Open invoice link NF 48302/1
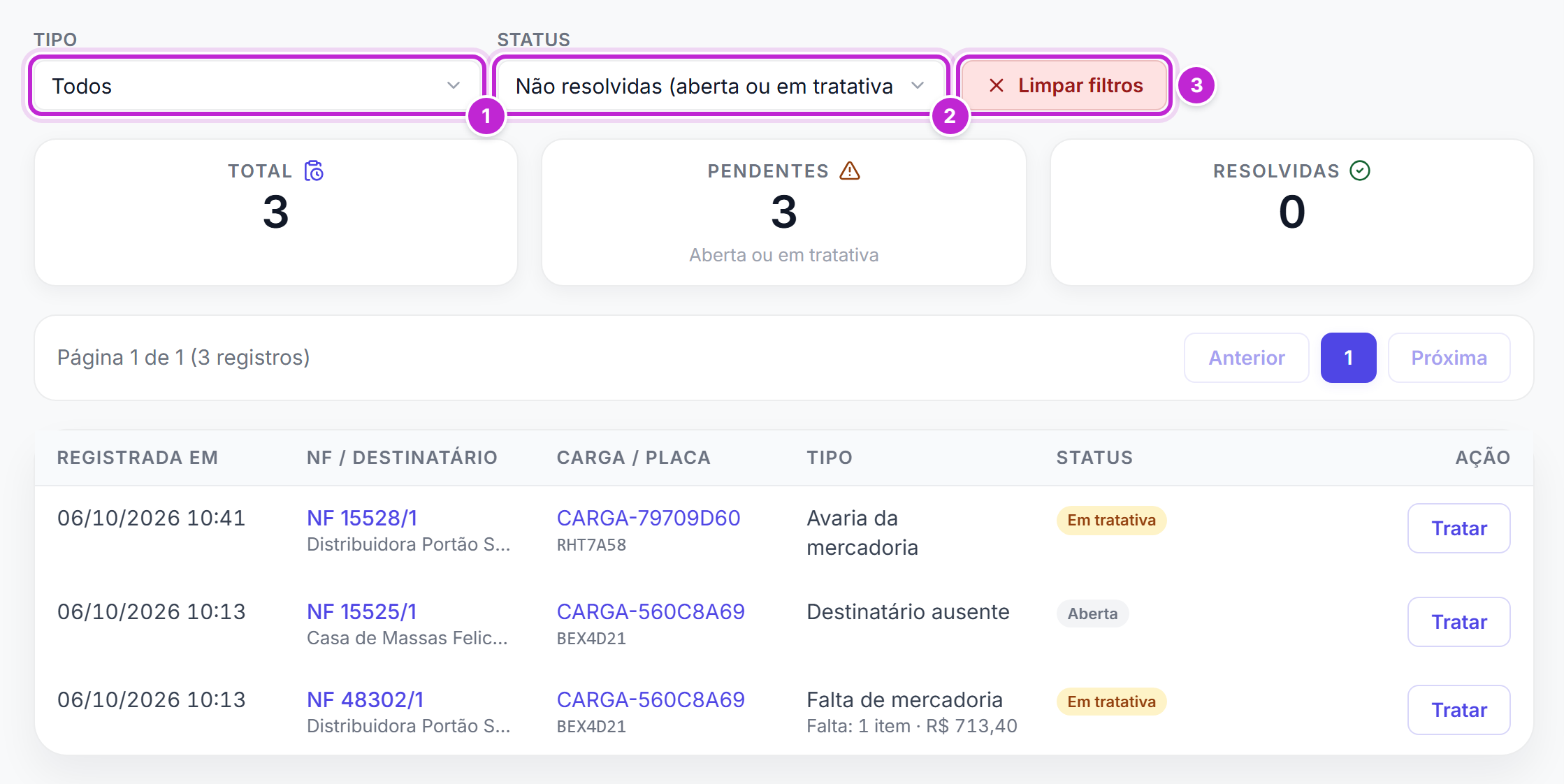The width and height of the screenshot is (1564, 784). (365, 699)
